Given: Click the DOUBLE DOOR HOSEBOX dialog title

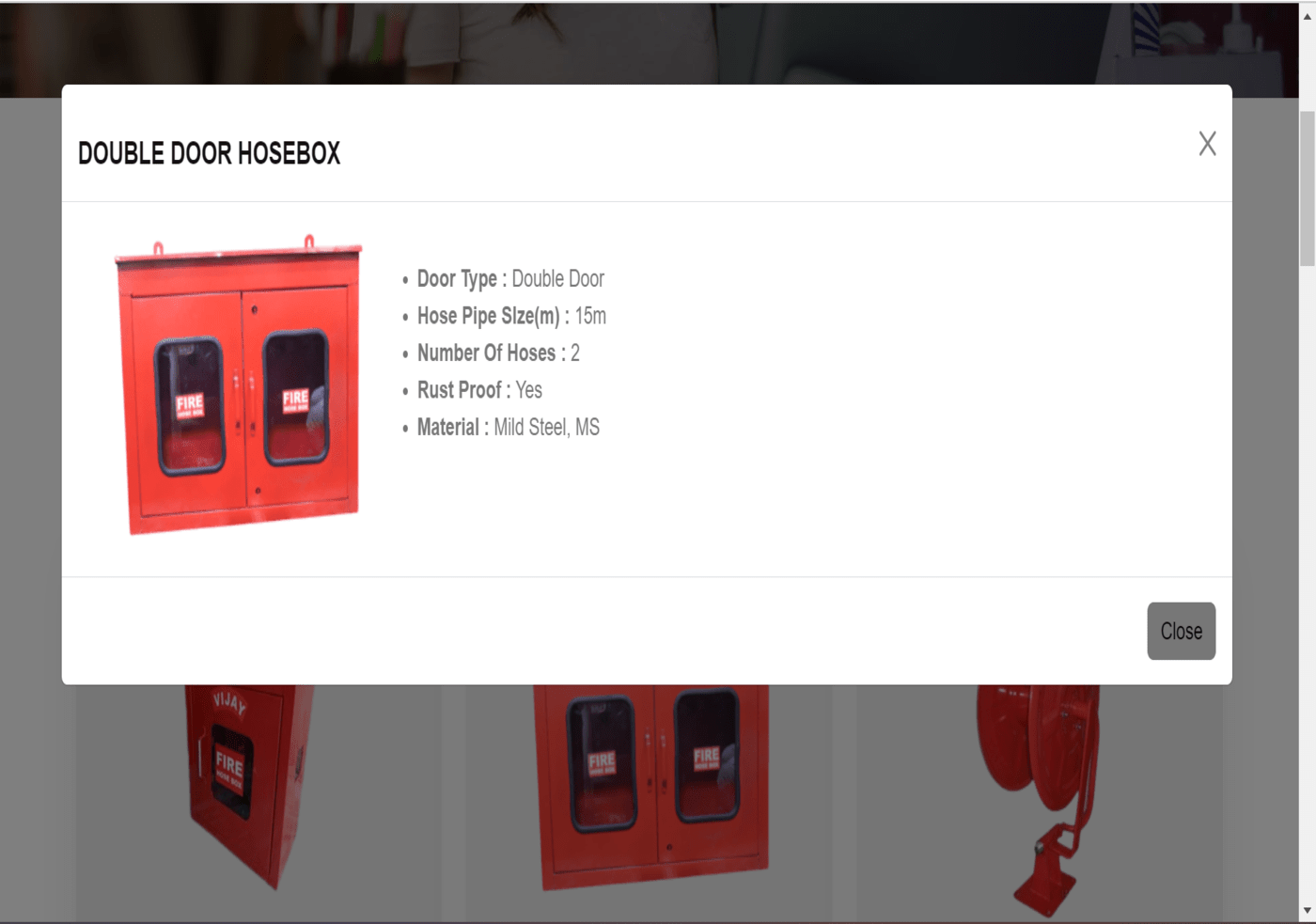Looking at the screenshot, I should 209,153.
